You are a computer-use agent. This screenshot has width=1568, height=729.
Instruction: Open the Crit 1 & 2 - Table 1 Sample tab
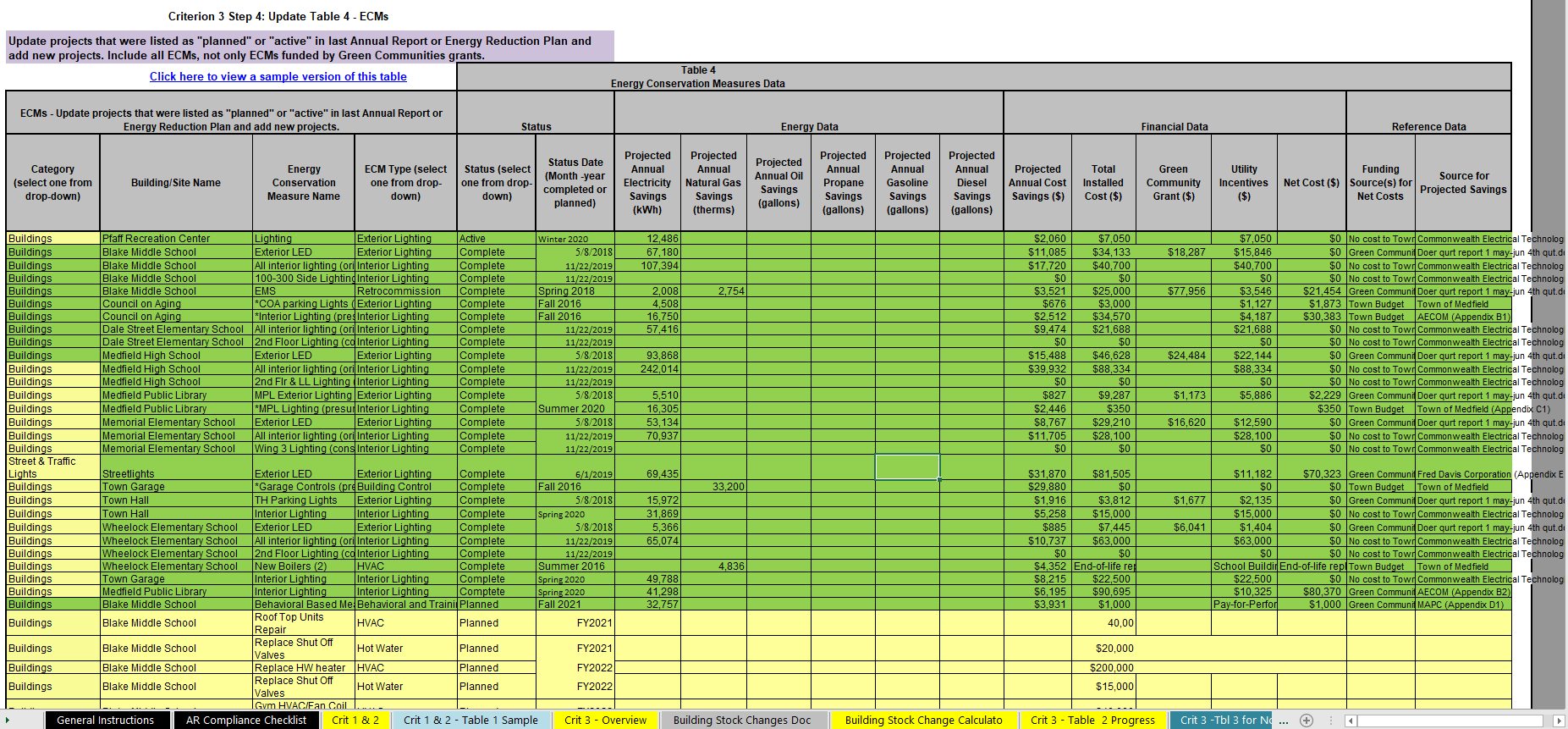[x=470, y=721]
